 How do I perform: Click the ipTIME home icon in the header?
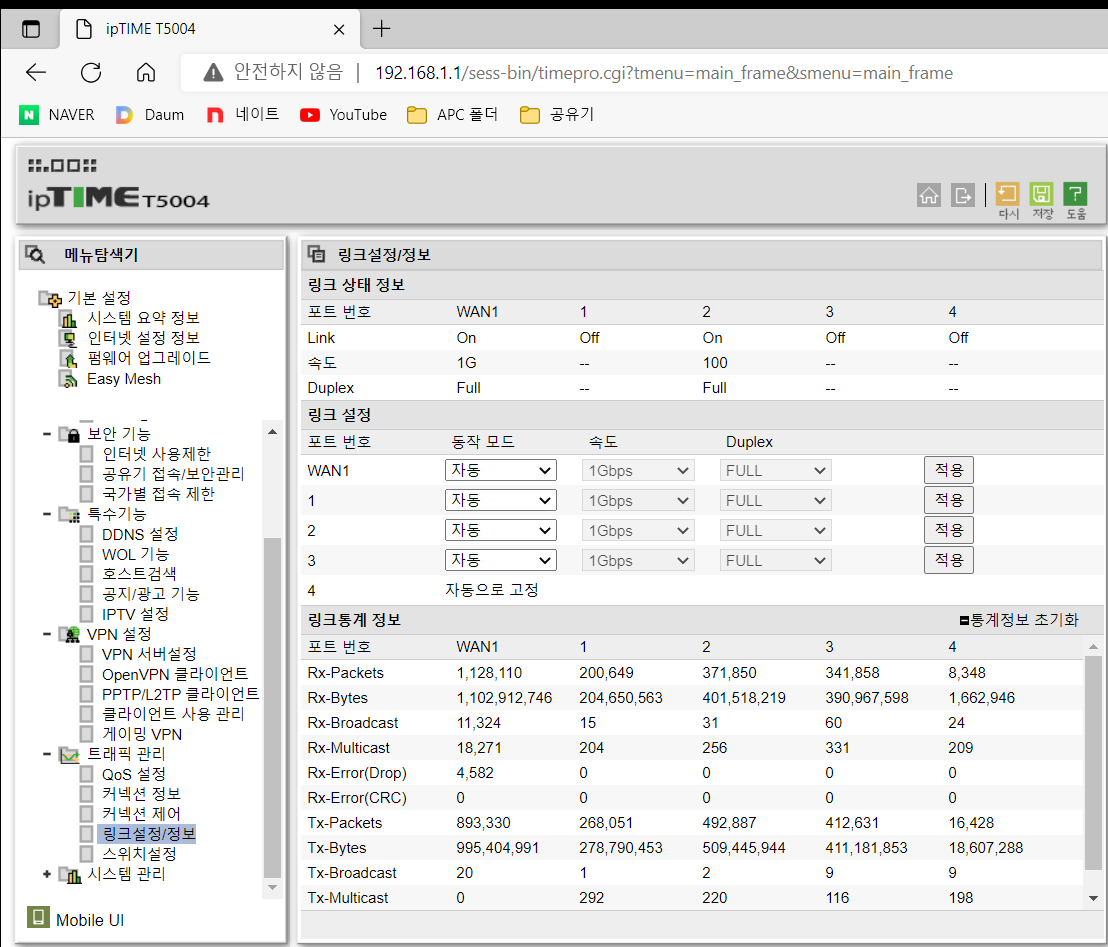(x=929, y=194)
